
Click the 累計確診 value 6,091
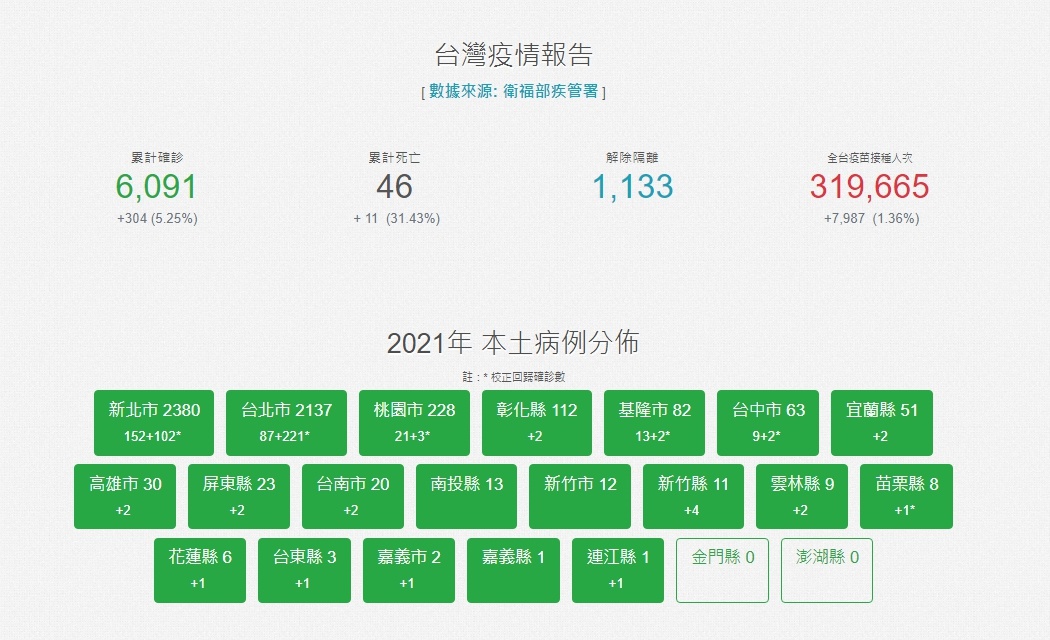pos(157,187)
